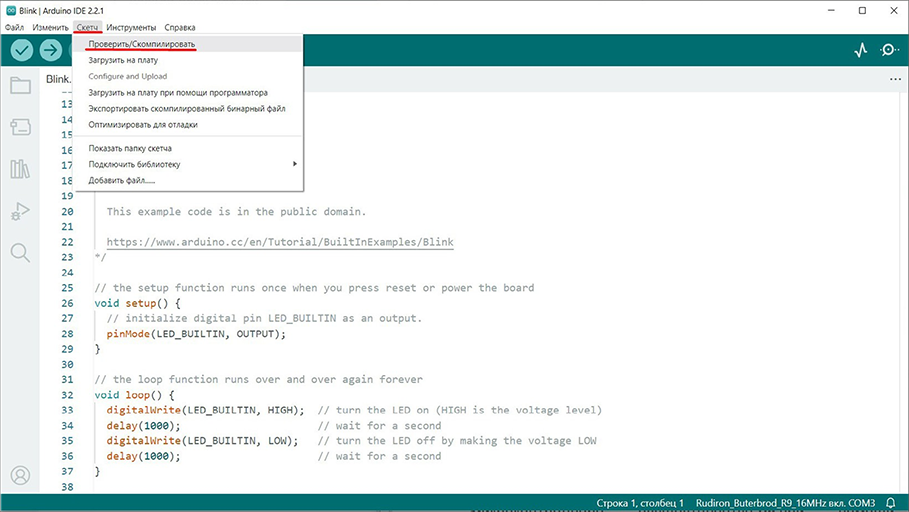Screen dimensions: 909x512
Task: Select Добавить файл... entry
Action: pos(188,180)
